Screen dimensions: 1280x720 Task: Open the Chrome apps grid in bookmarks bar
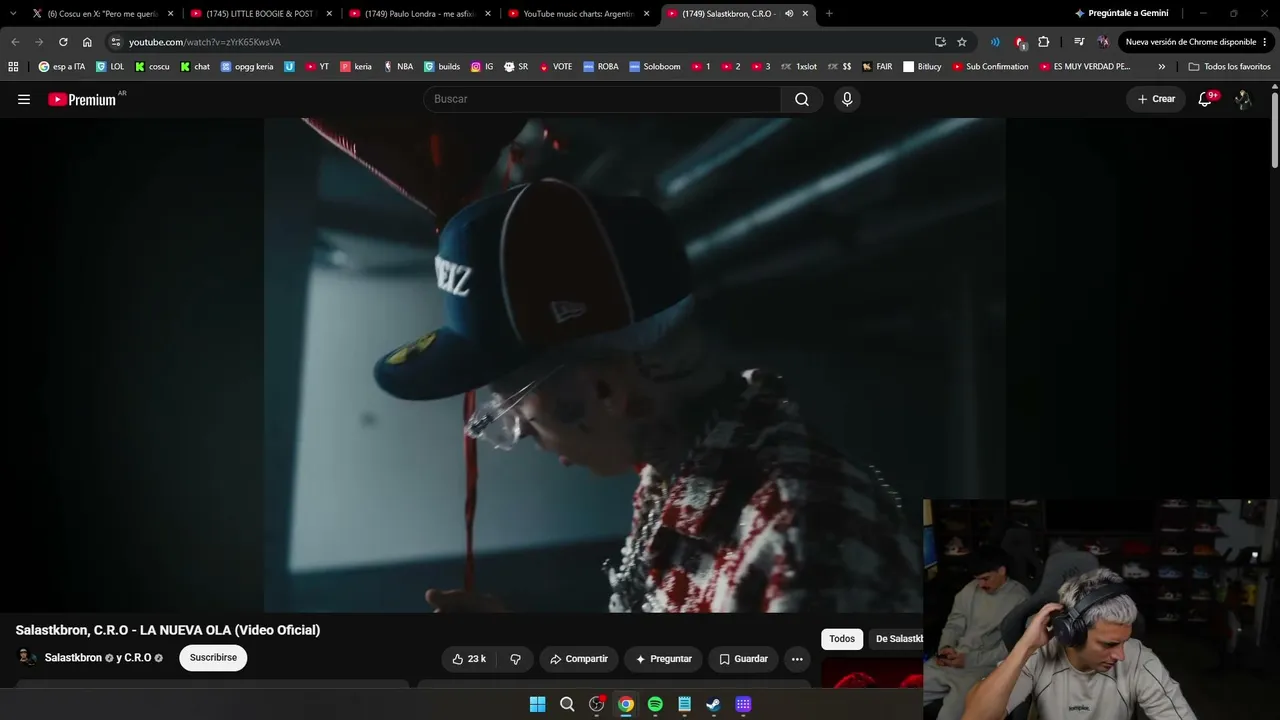tap(13, 67)
